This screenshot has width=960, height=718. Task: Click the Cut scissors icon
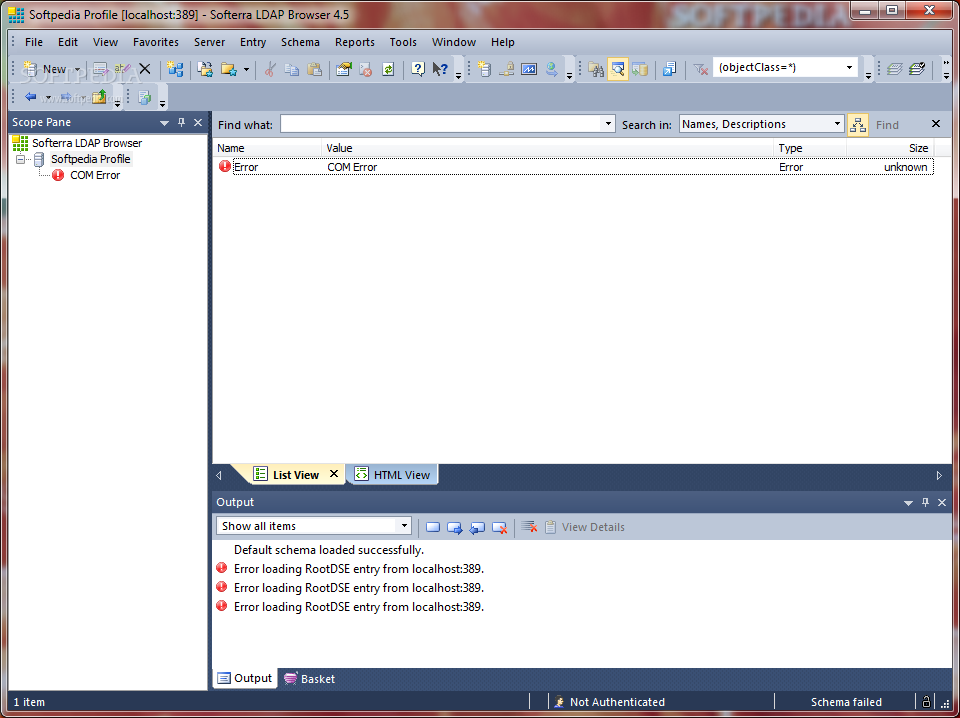point(269,69)
